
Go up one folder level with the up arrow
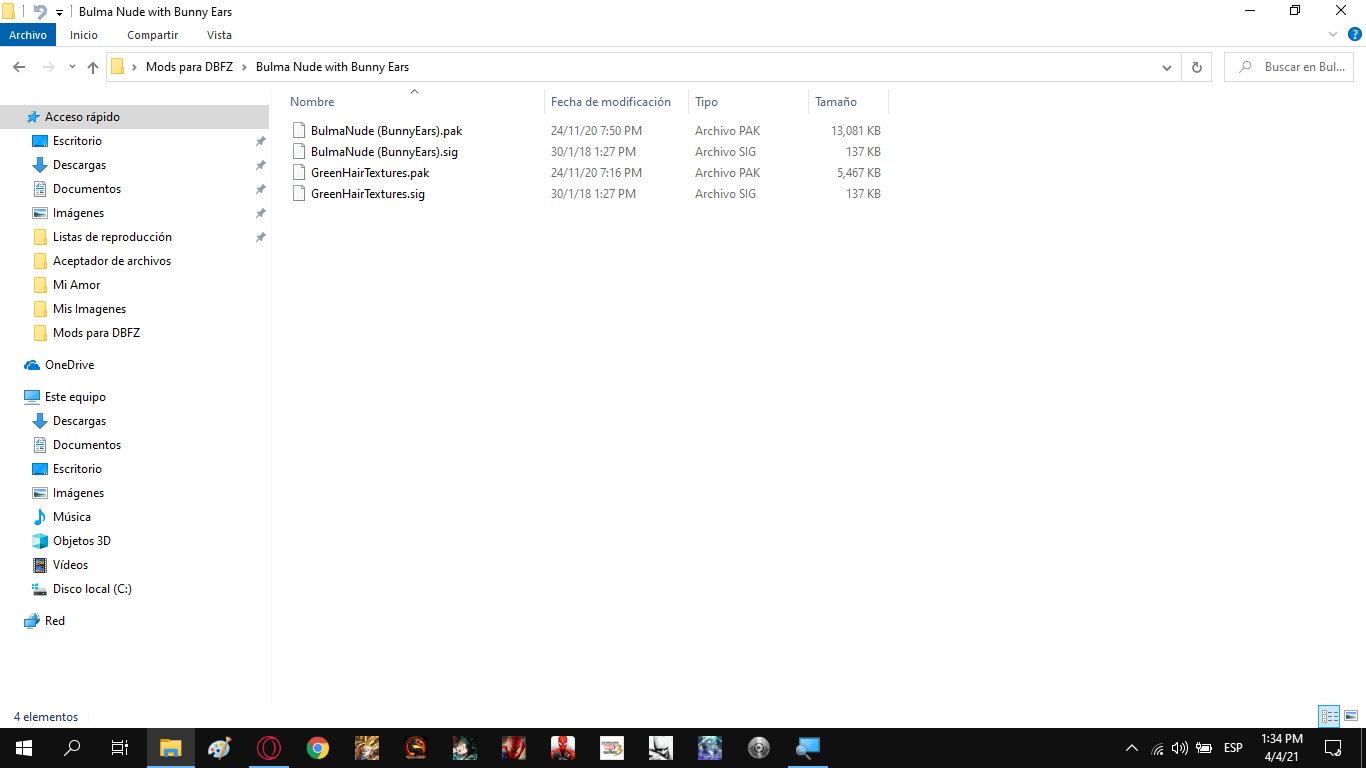[x=93, y=67]
